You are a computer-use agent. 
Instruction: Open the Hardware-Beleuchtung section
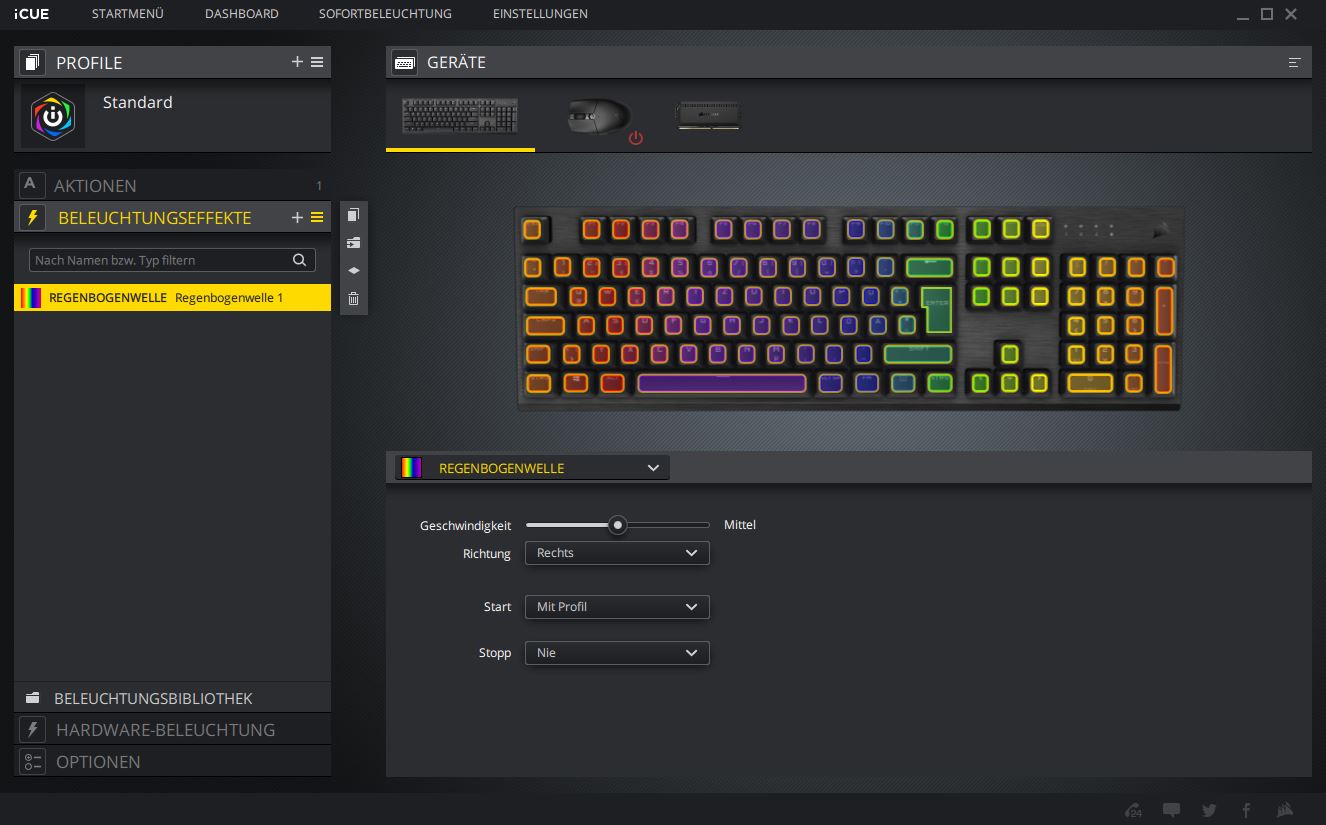(165, 730)
